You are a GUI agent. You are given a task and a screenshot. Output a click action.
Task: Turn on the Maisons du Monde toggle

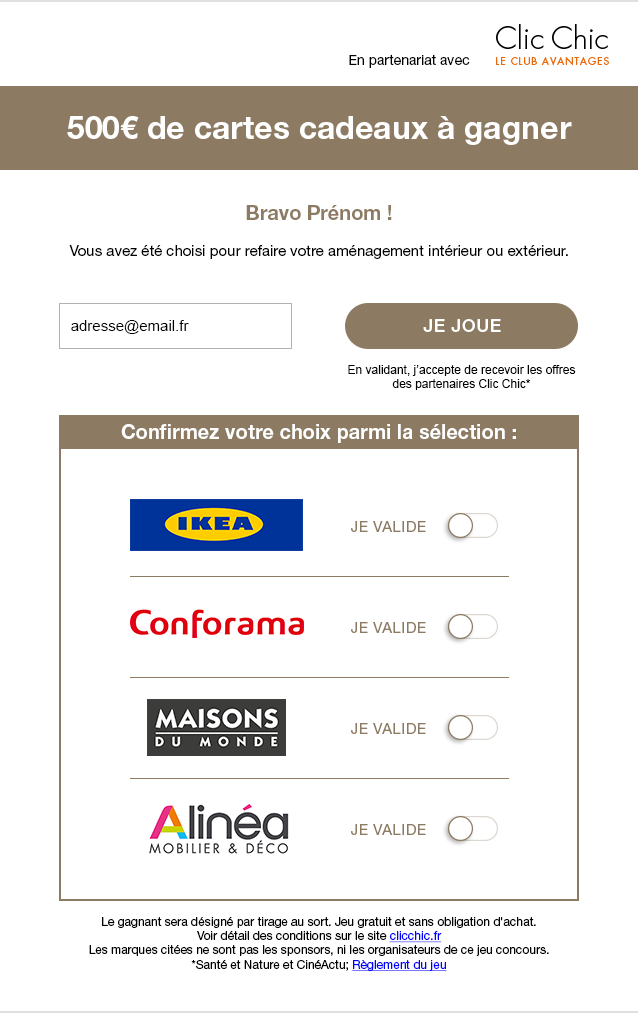point(472,728)
